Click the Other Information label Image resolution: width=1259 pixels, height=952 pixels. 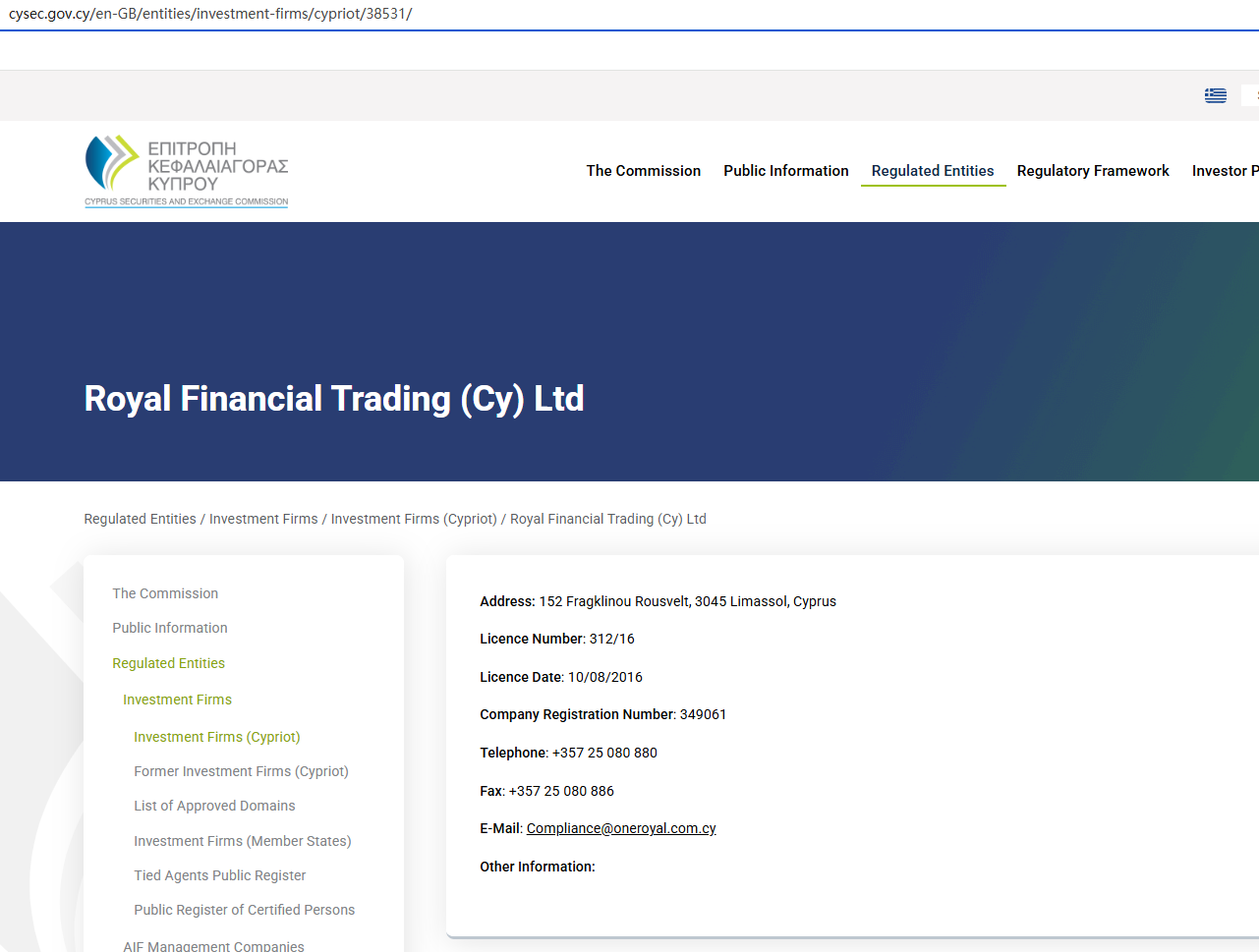pyautogui.click(x=538, y=867)
